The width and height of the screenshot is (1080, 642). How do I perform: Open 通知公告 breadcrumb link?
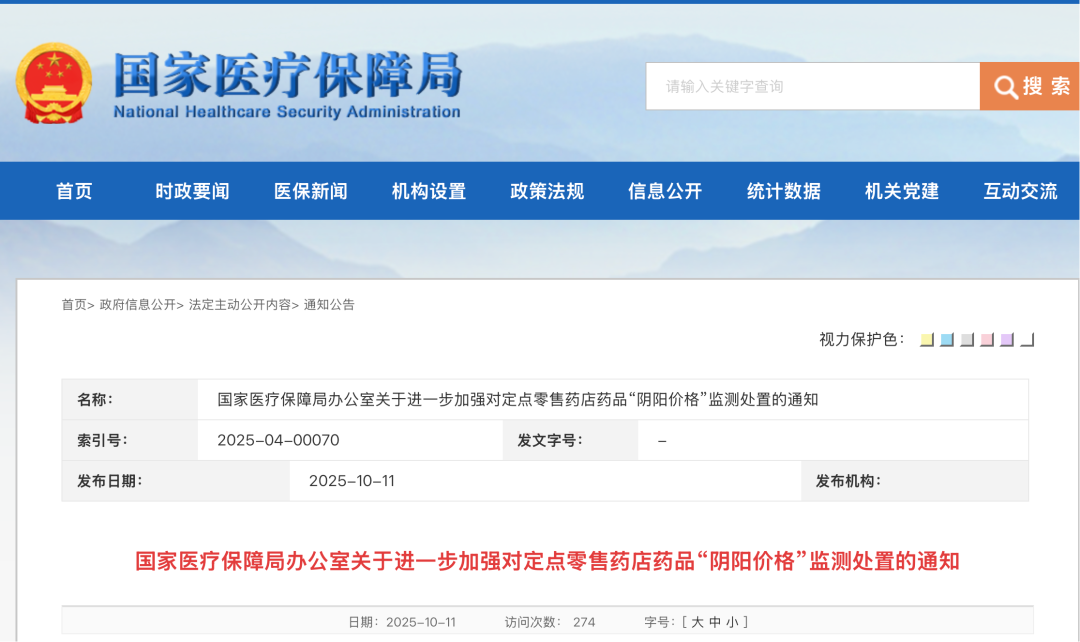(x=329, y=304)
